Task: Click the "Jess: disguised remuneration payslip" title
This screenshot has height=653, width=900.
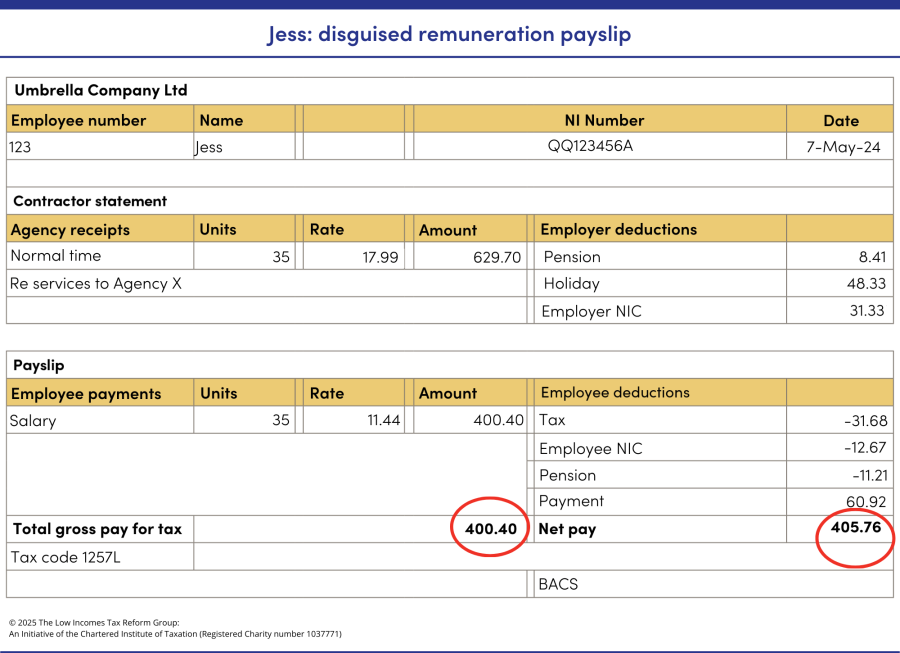Action: coord(449,34)
